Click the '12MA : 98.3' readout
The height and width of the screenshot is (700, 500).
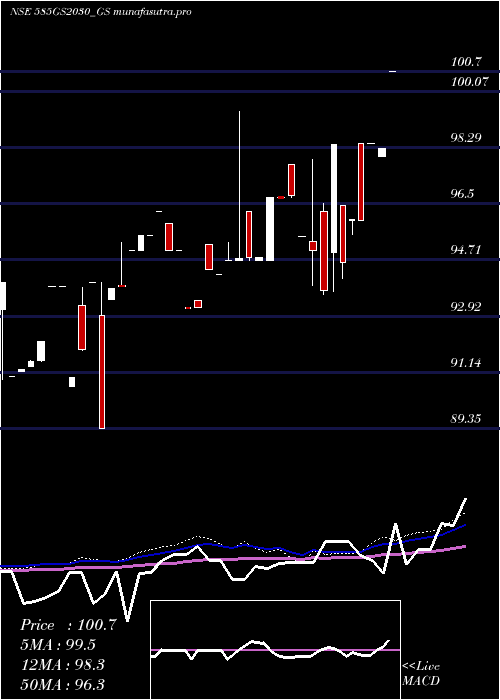click(x=62, y=665)
